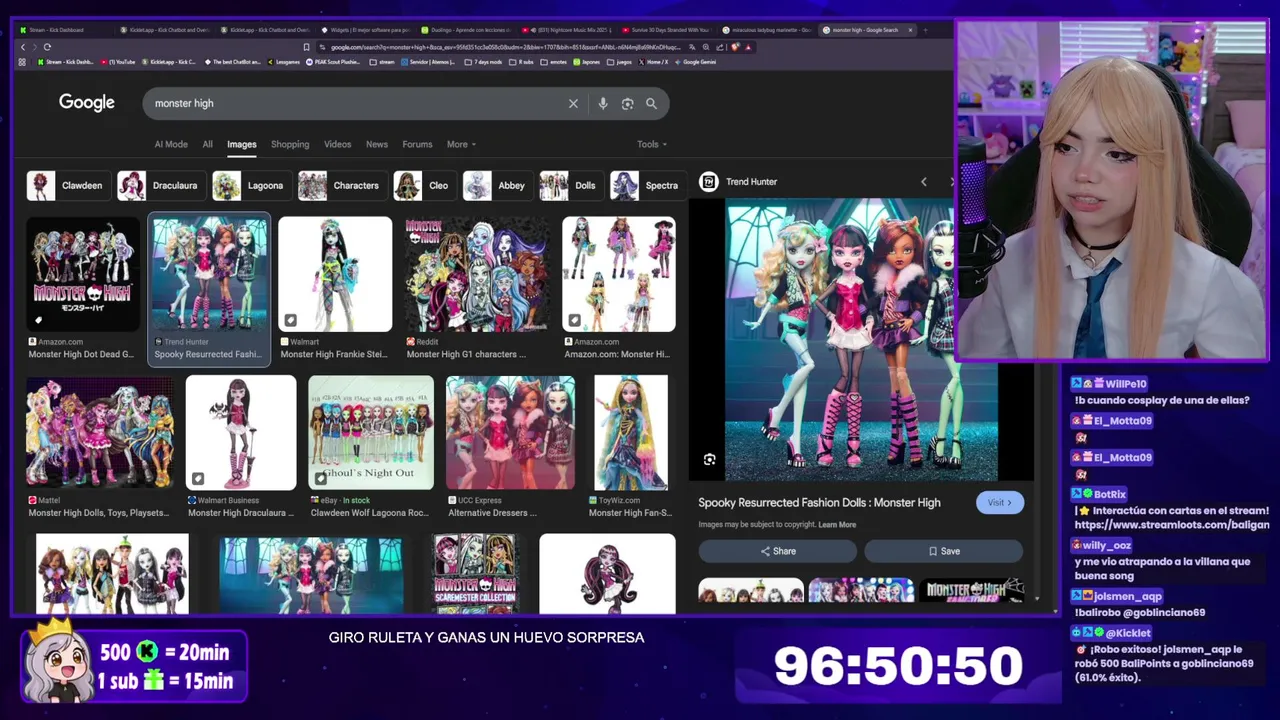Screen dimensions: 1280x720
Task: Open the R subs bookmark folder
Action: click(x=520, y=62)
